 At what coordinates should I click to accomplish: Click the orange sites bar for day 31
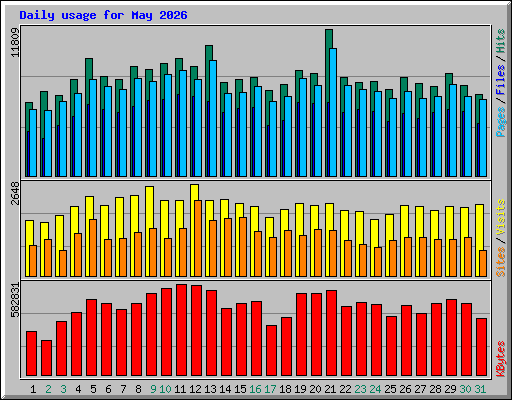coord(483,263)
